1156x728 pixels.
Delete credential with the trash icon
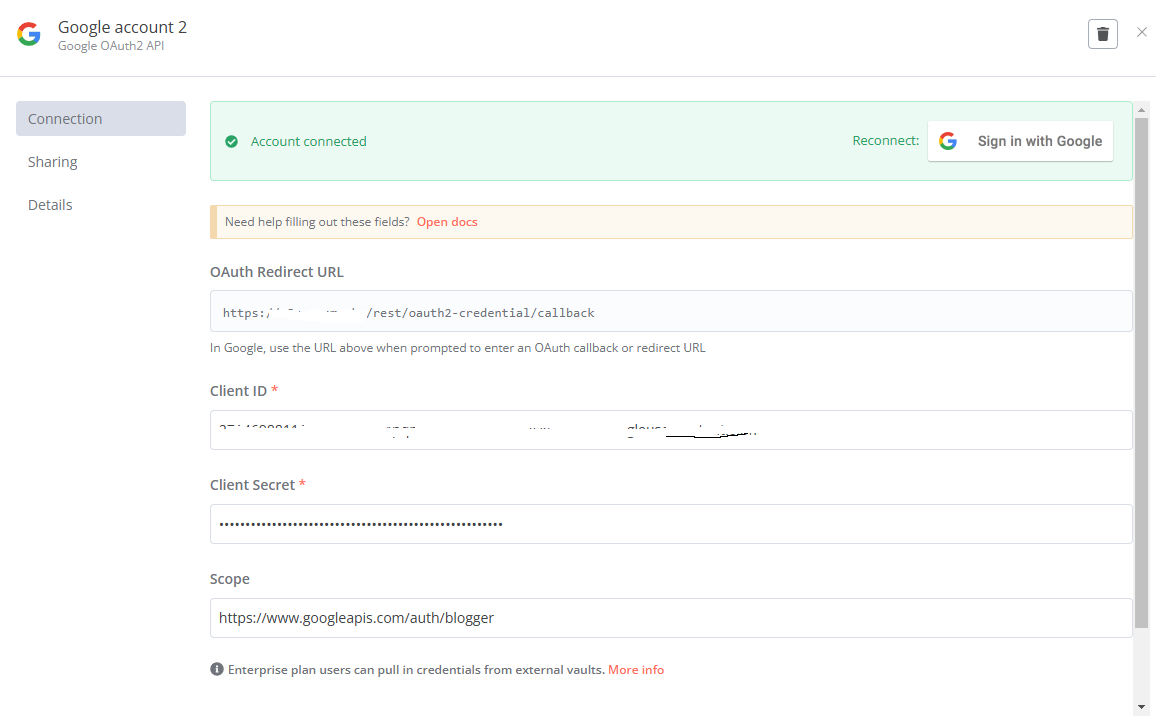1102,34
